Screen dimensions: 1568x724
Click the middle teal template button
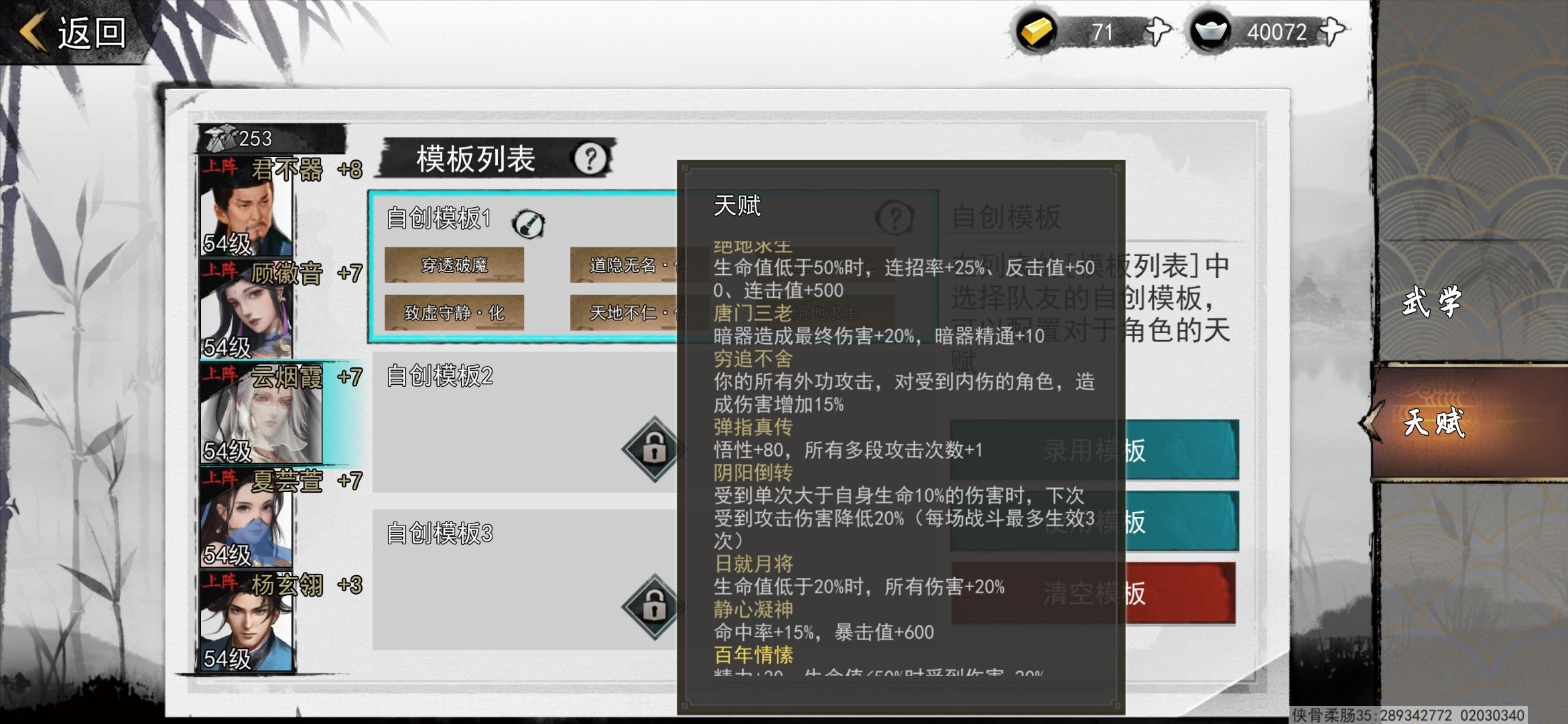[1094, 522]
